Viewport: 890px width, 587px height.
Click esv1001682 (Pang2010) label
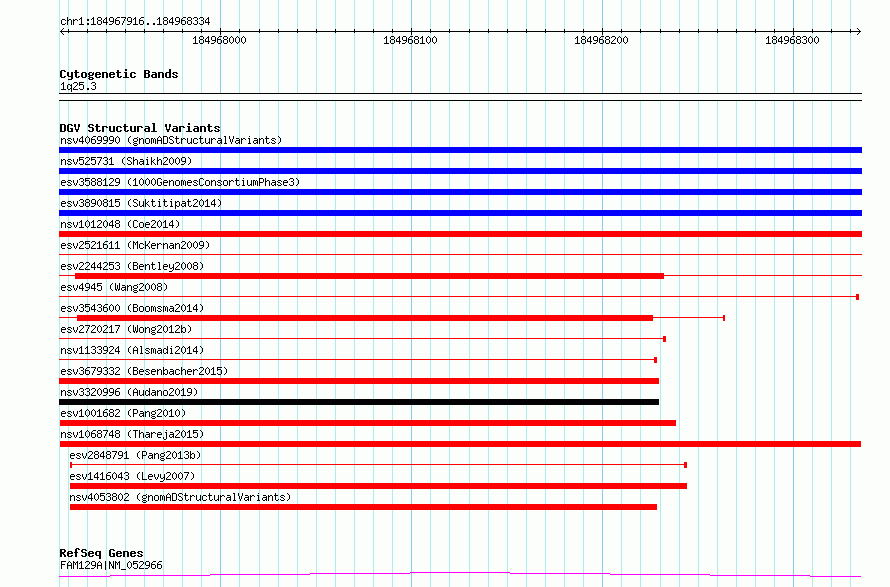[123, 413]
